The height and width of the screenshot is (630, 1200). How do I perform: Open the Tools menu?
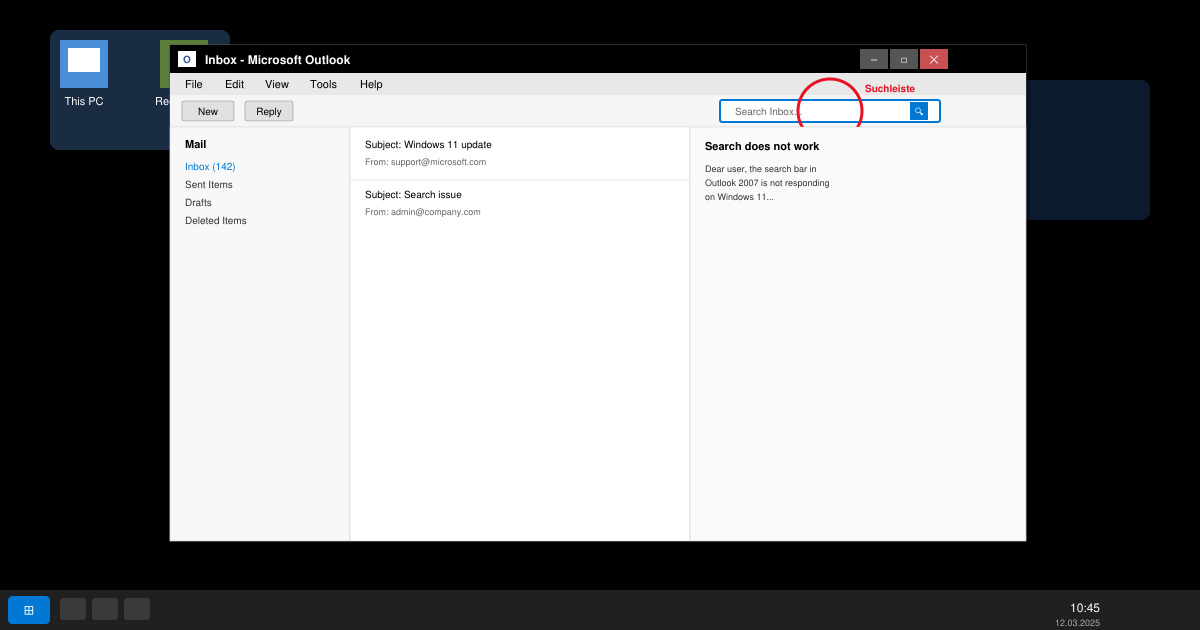(323, 85)
